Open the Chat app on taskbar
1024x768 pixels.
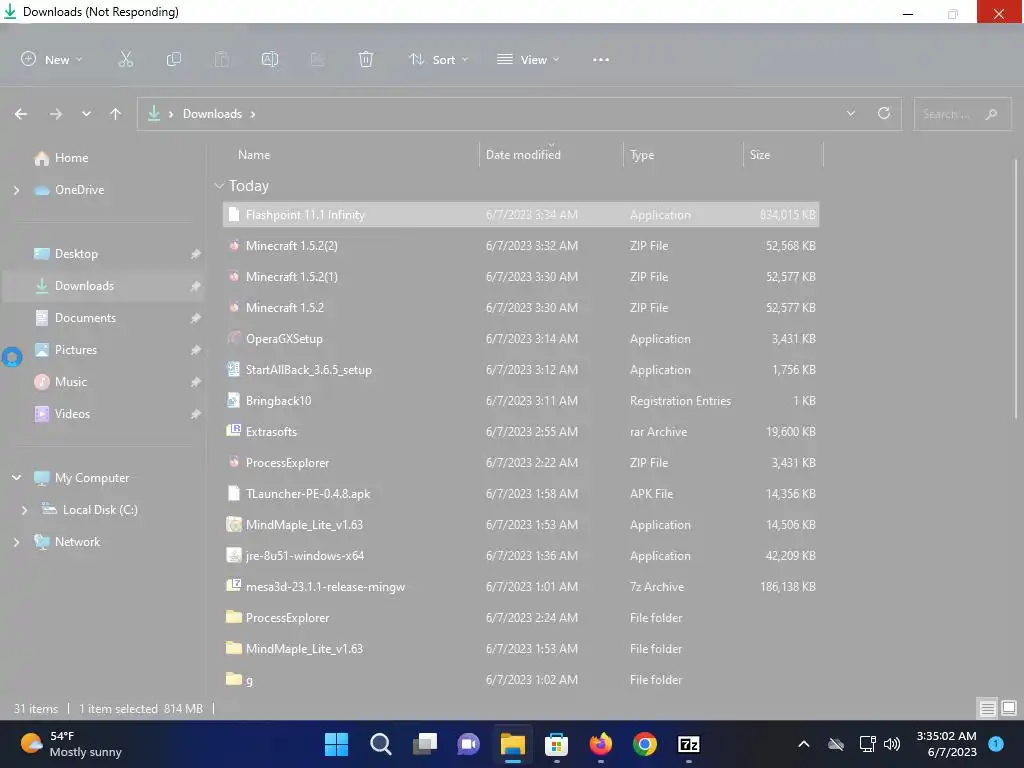468,744
